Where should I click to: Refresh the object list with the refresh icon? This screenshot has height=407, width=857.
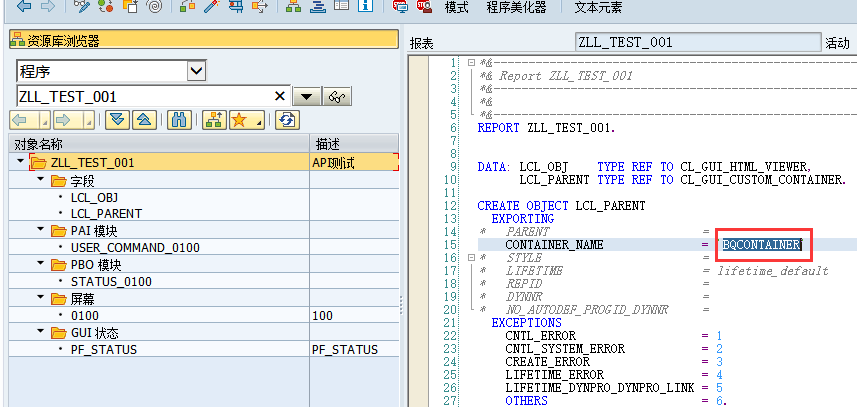[288, 120]
